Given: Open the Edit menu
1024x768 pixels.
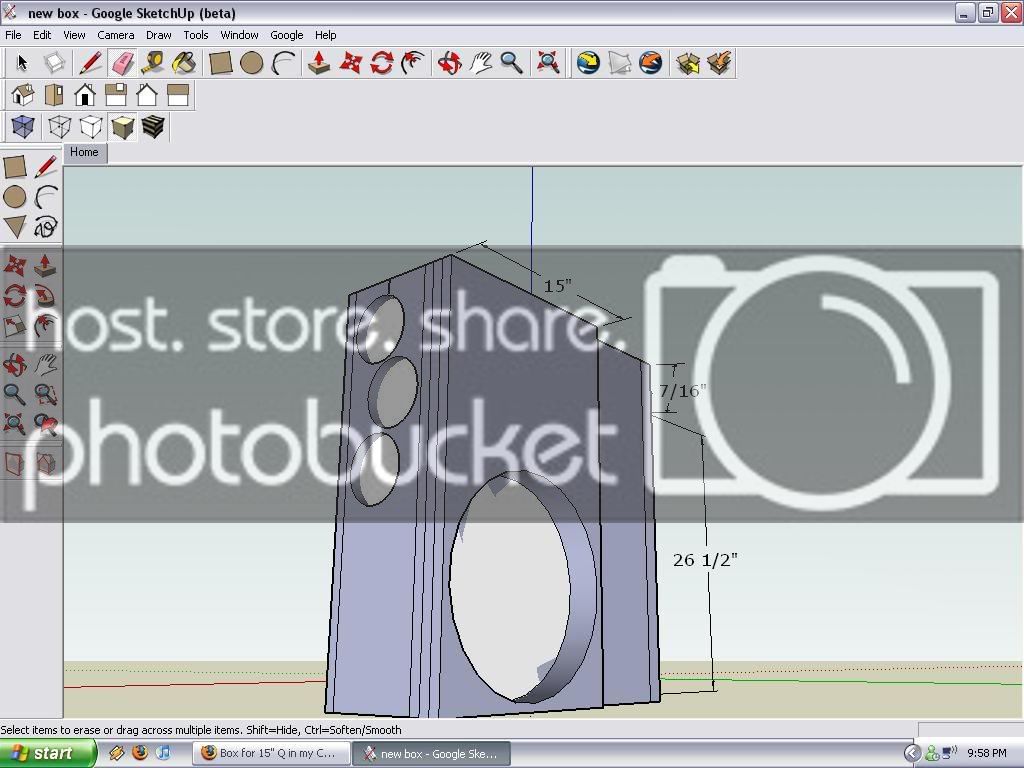Looking at the screenshot, I should (42, 35).
